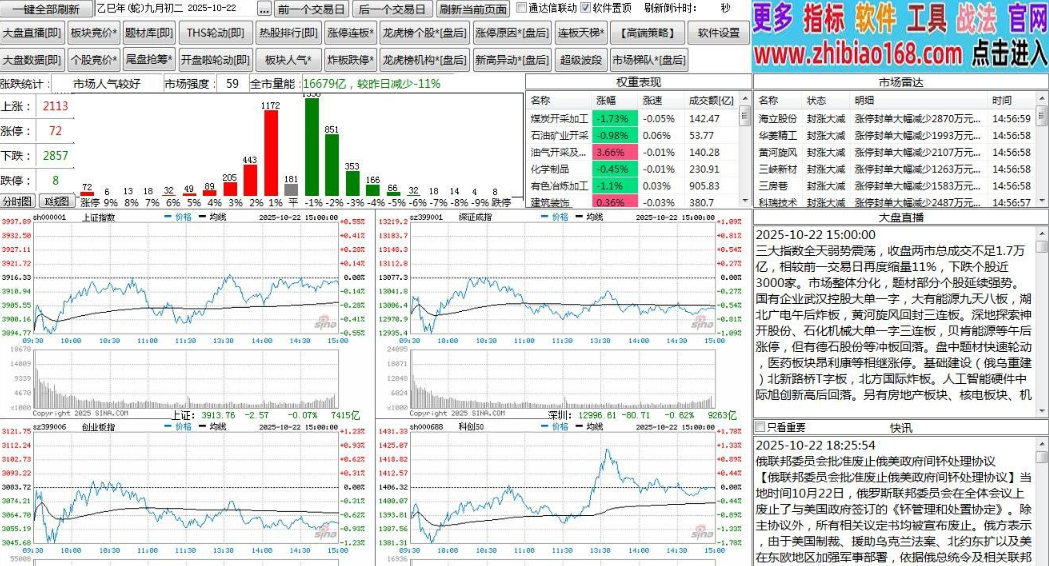This screenshot has height=566, width=1049.
Task: Open the 高端策略 menu button
Action: point(647,32)
